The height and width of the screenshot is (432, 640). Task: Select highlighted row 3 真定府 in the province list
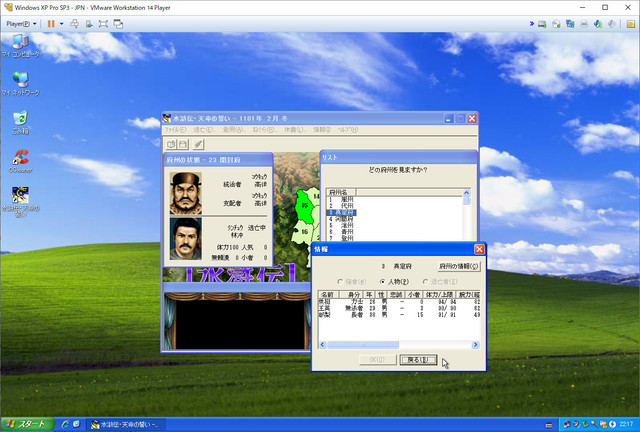(342, 213)
